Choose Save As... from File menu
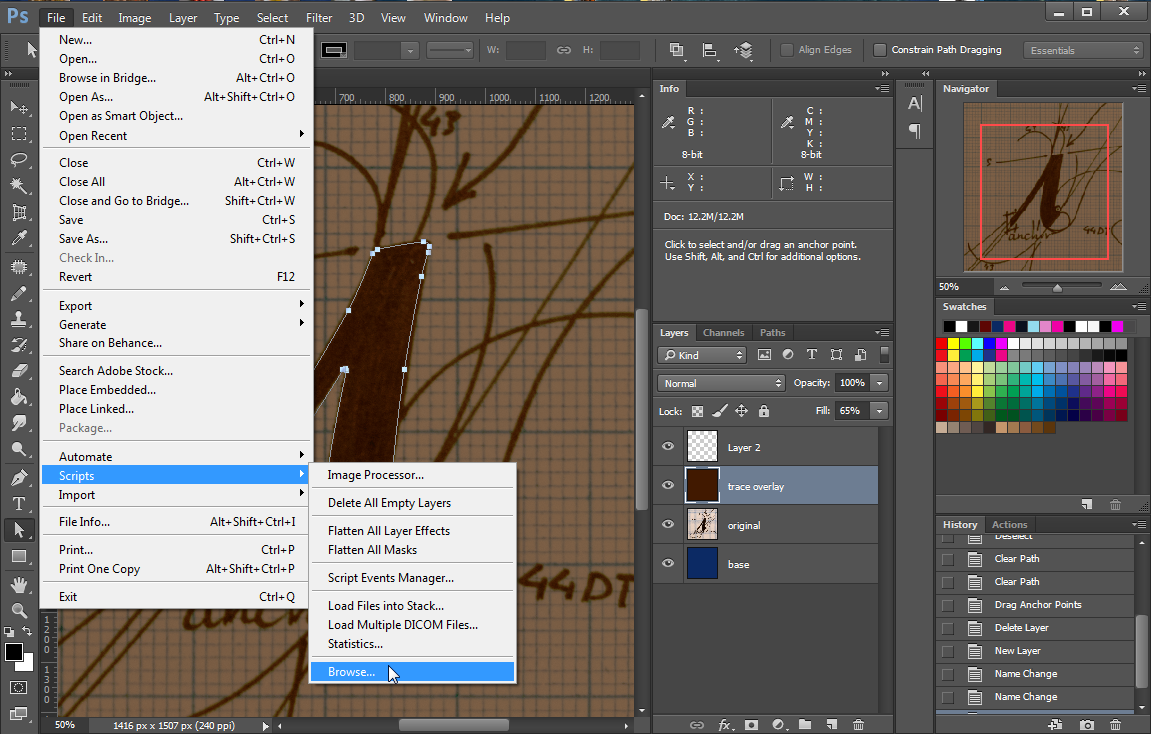This screenshot has width=1151, height=734. point(176,239)
